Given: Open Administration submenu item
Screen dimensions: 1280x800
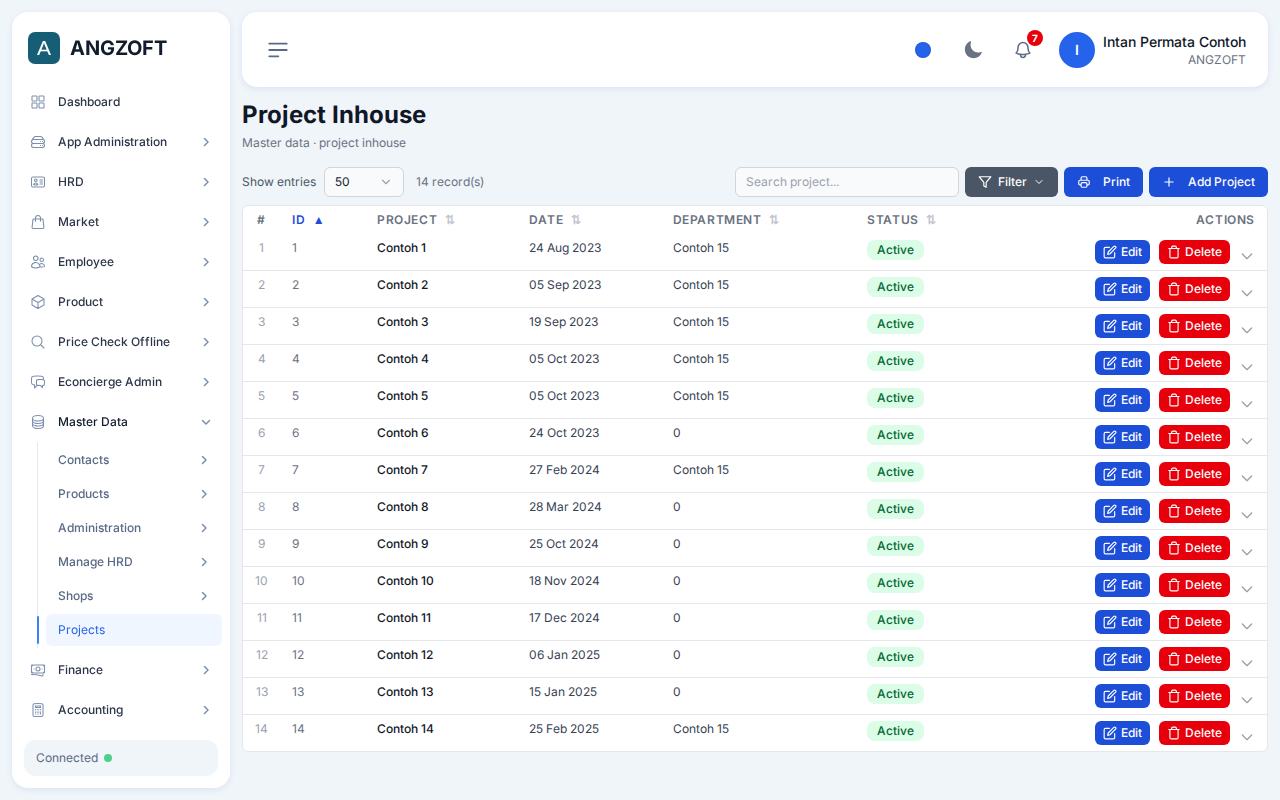Looking at the screenshot, I should point(134,528).
